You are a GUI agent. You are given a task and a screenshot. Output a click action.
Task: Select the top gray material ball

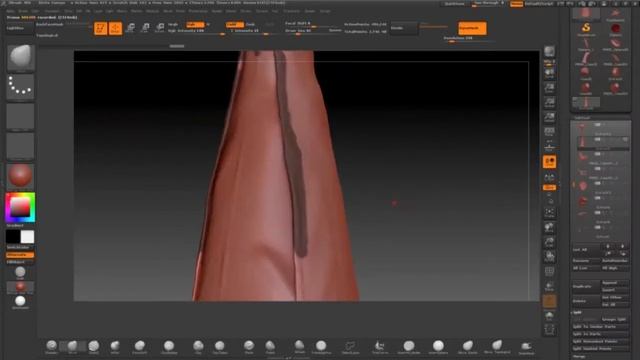[x=20, y=272]
